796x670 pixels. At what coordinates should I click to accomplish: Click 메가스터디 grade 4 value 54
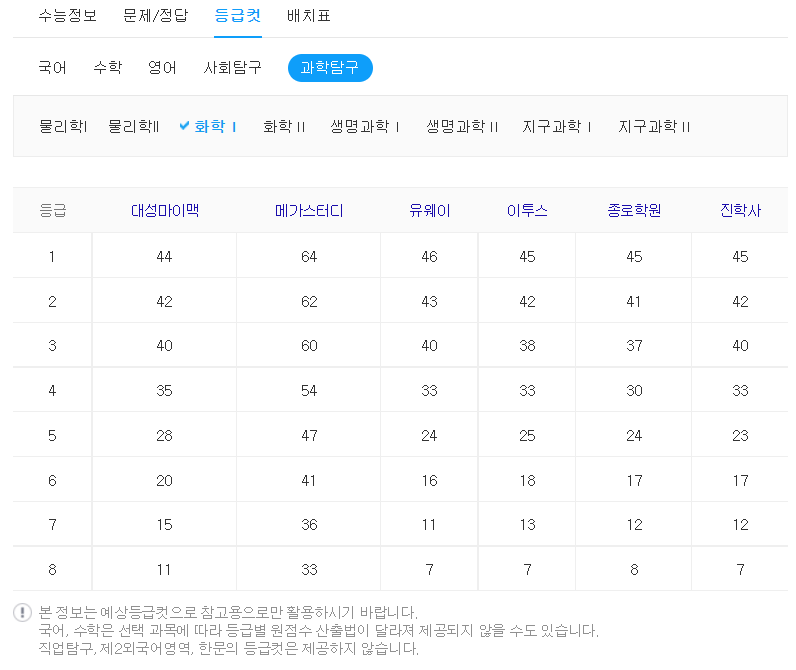point(309,391)
